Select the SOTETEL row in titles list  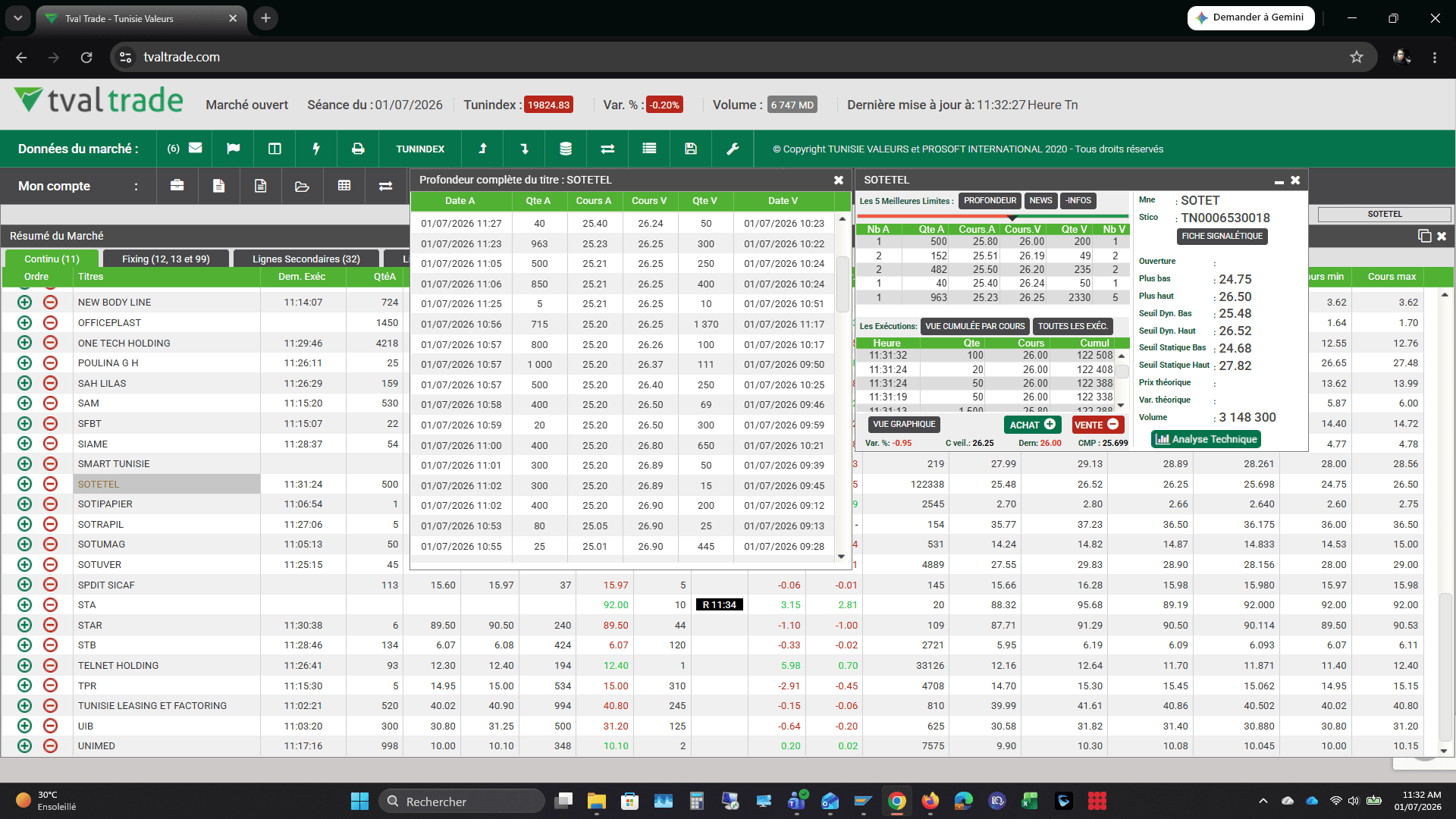(167, 484)
